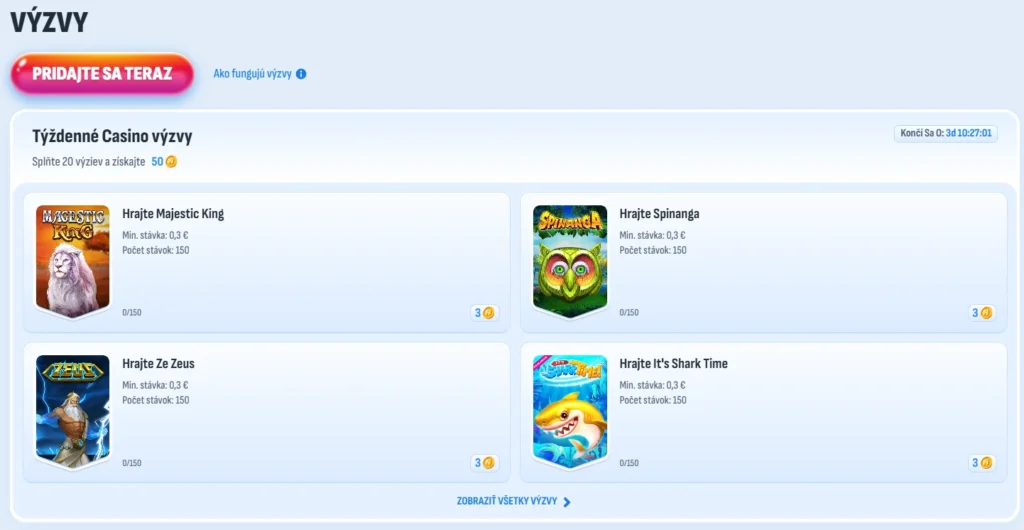Select the Hrajte It's Shark Time title
Screen dimensions: 1024x530
(x=673, y=364)
